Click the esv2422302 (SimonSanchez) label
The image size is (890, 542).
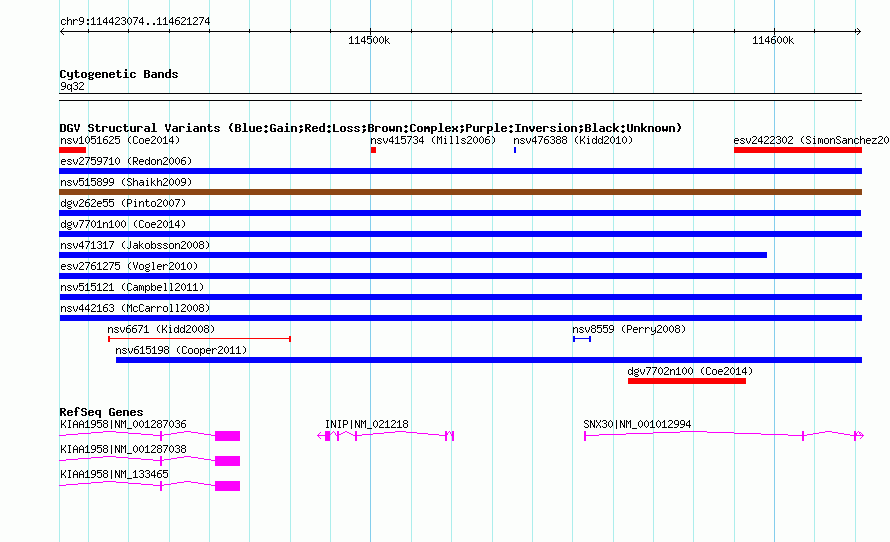click(811, 140)
